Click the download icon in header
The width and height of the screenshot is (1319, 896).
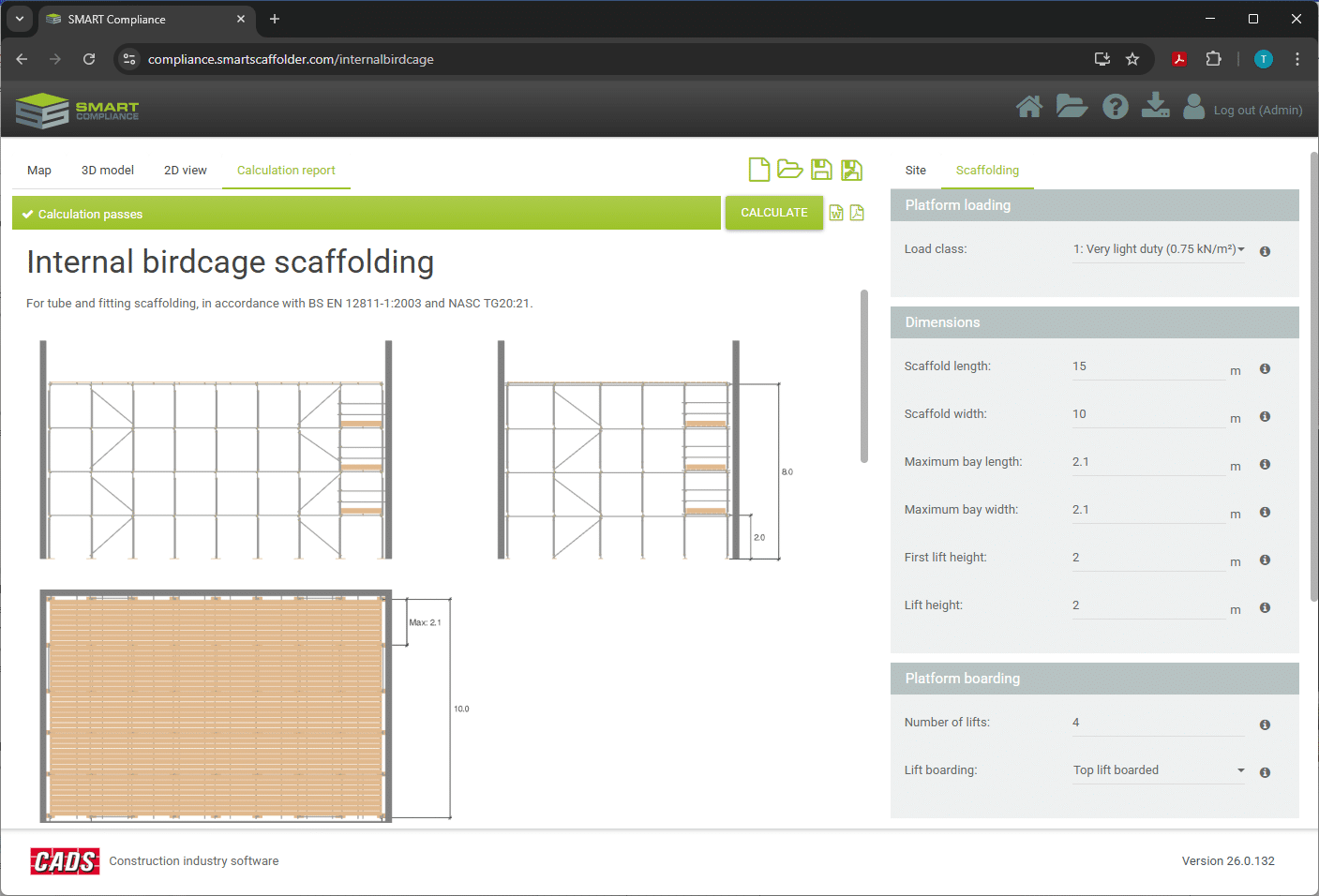point(1155,106)
